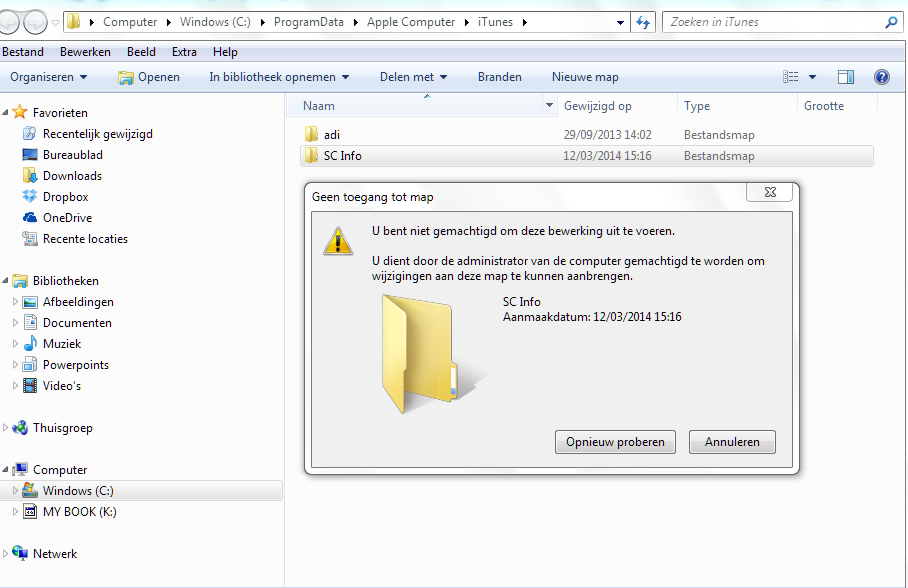This screenshot has height=588, width=908.
Task: Sort by Type column header
Action: [x=737, y=106]
